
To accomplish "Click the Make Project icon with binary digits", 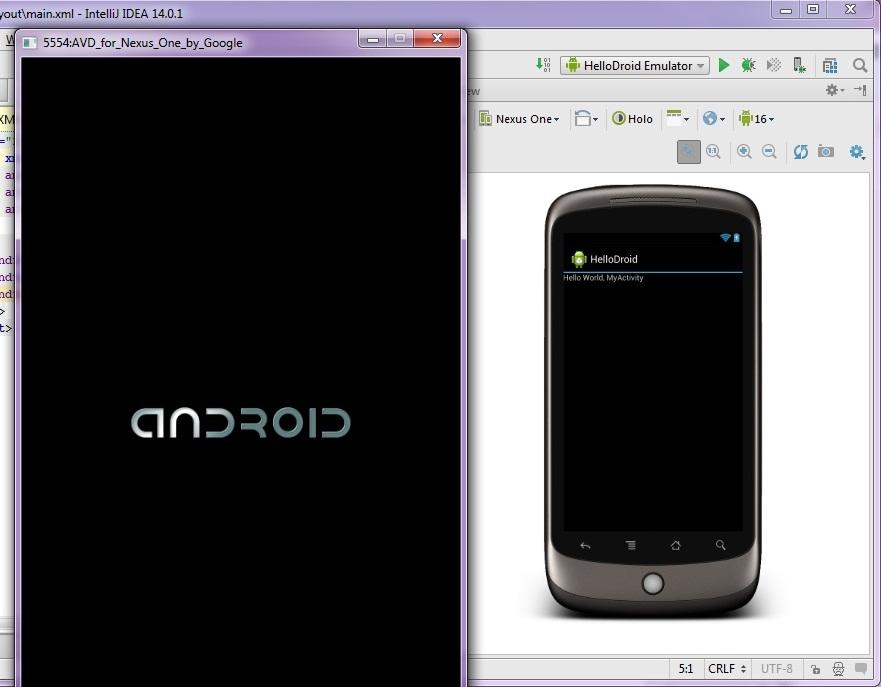I will coord(543,65).
